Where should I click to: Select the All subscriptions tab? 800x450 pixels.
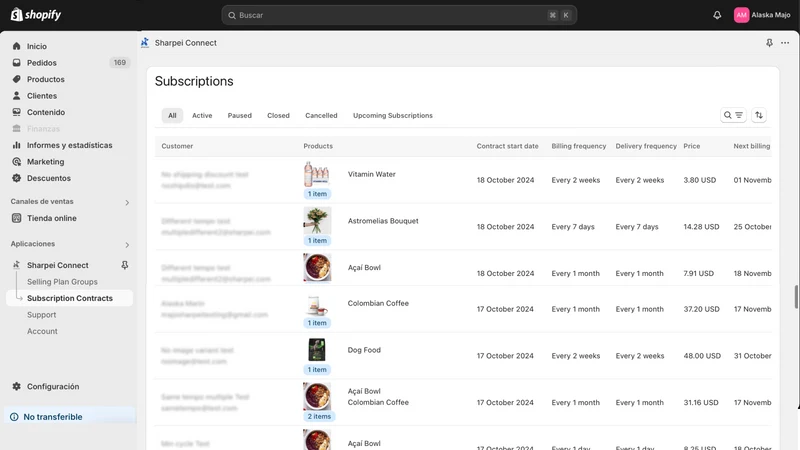(x=172, y=115)
